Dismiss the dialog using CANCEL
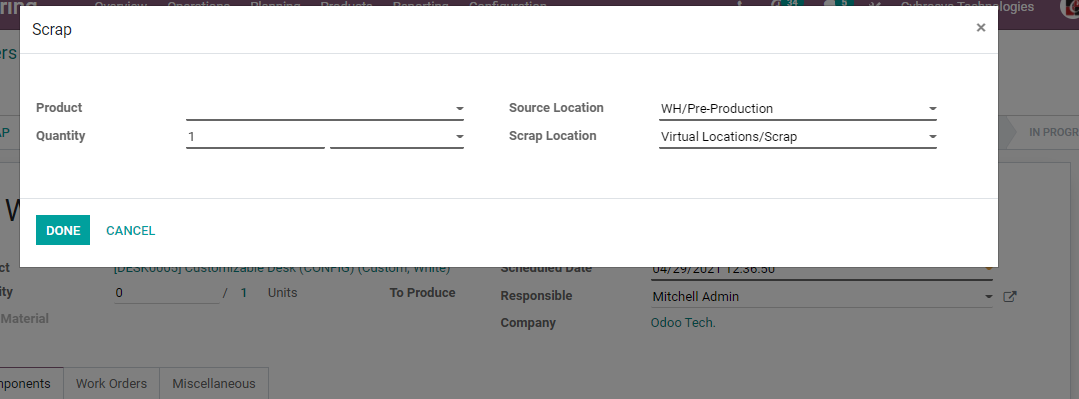This screenshot has height=399, width=1079. pyautogui.click(x=131, y=230)
